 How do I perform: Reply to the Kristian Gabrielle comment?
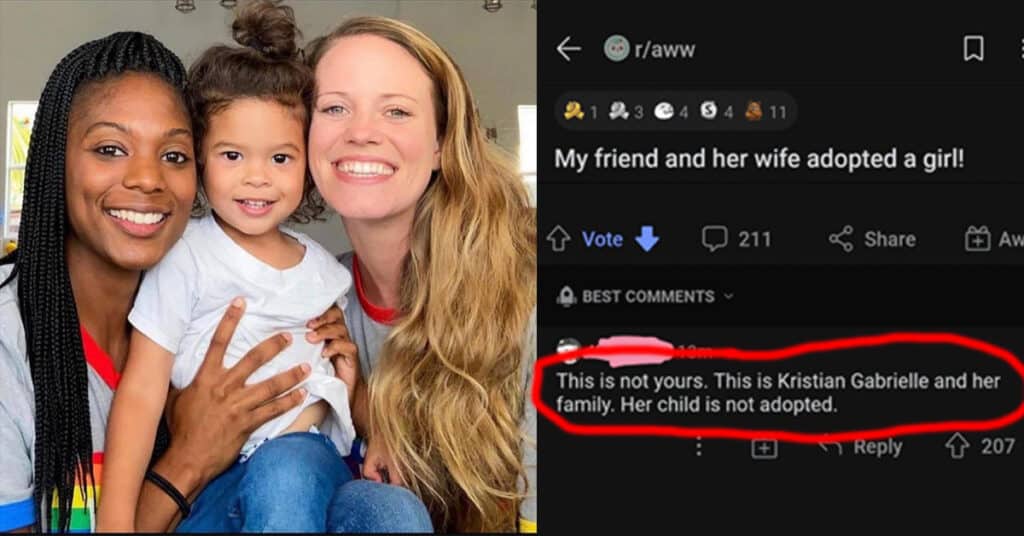click(861, 447)
